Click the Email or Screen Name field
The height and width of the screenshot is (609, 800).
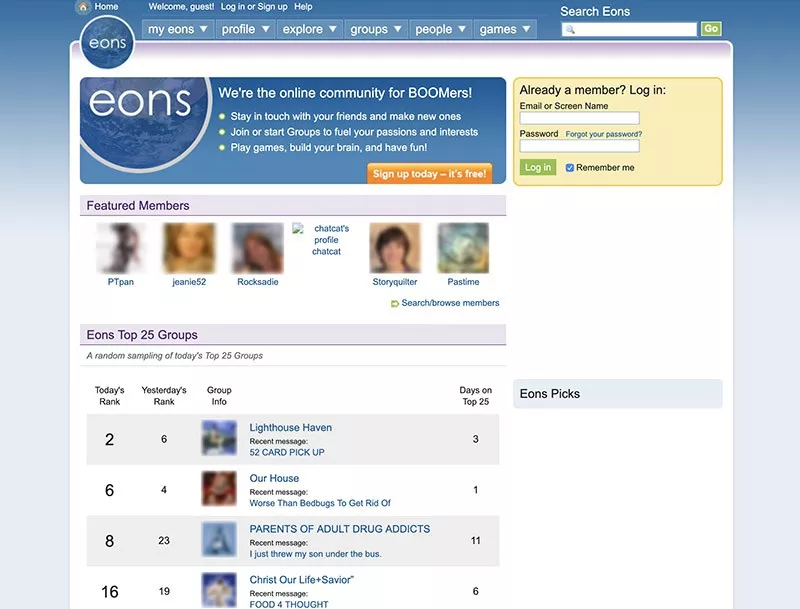[579, 118]
